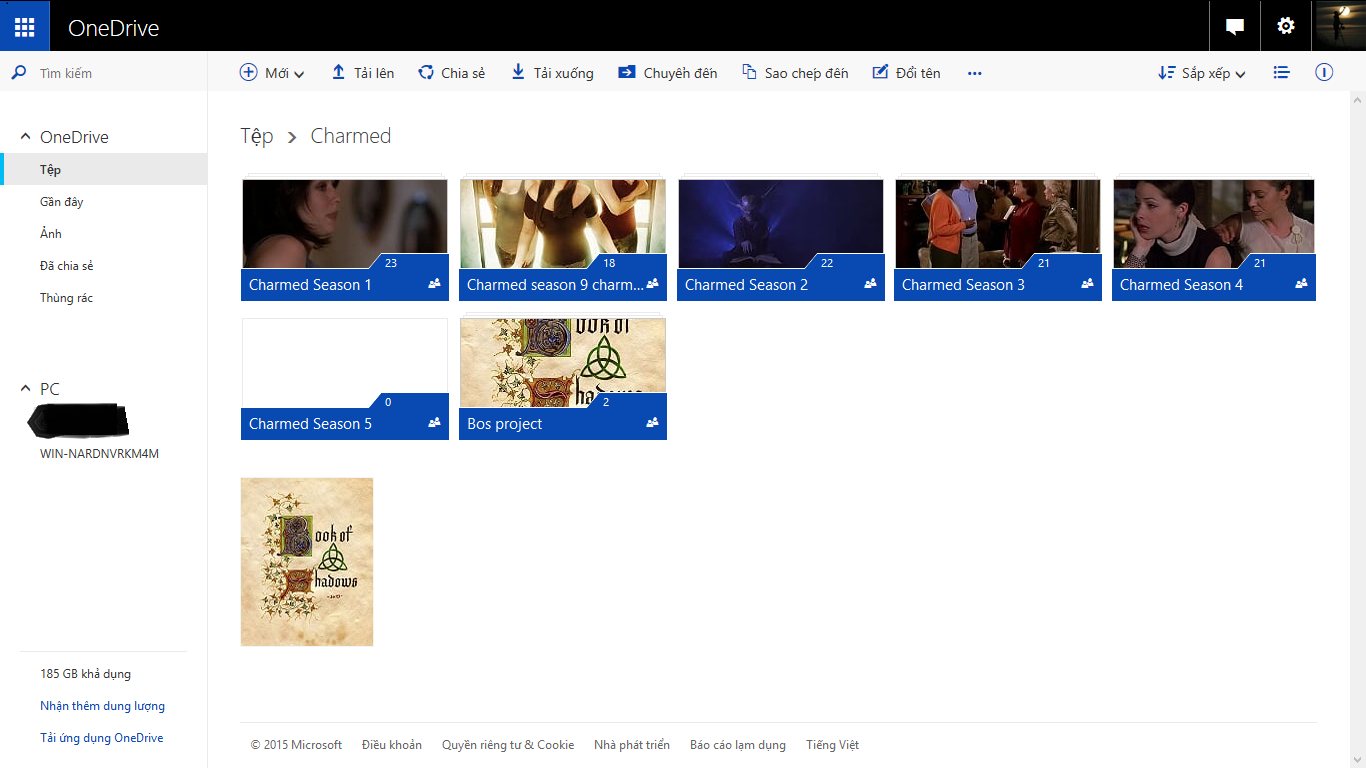Screen dimensions: 1366x768
Task: Click the Nhà phát triển footer link
Action: [x=632, y=745]
